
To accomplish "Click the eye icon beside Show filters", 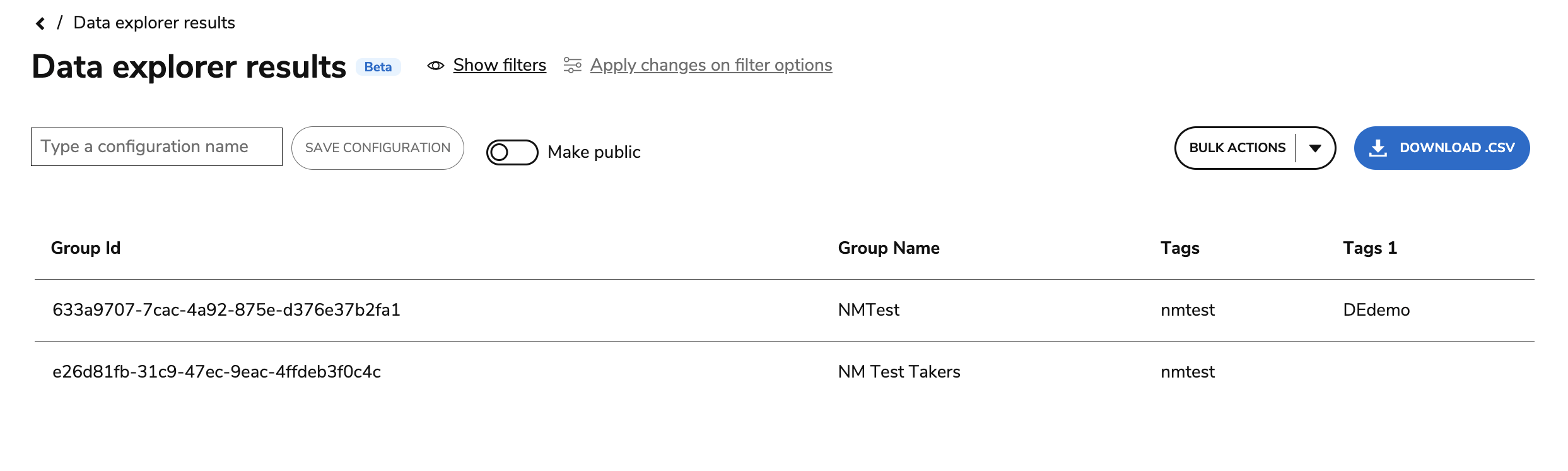I will click(435, 66).
